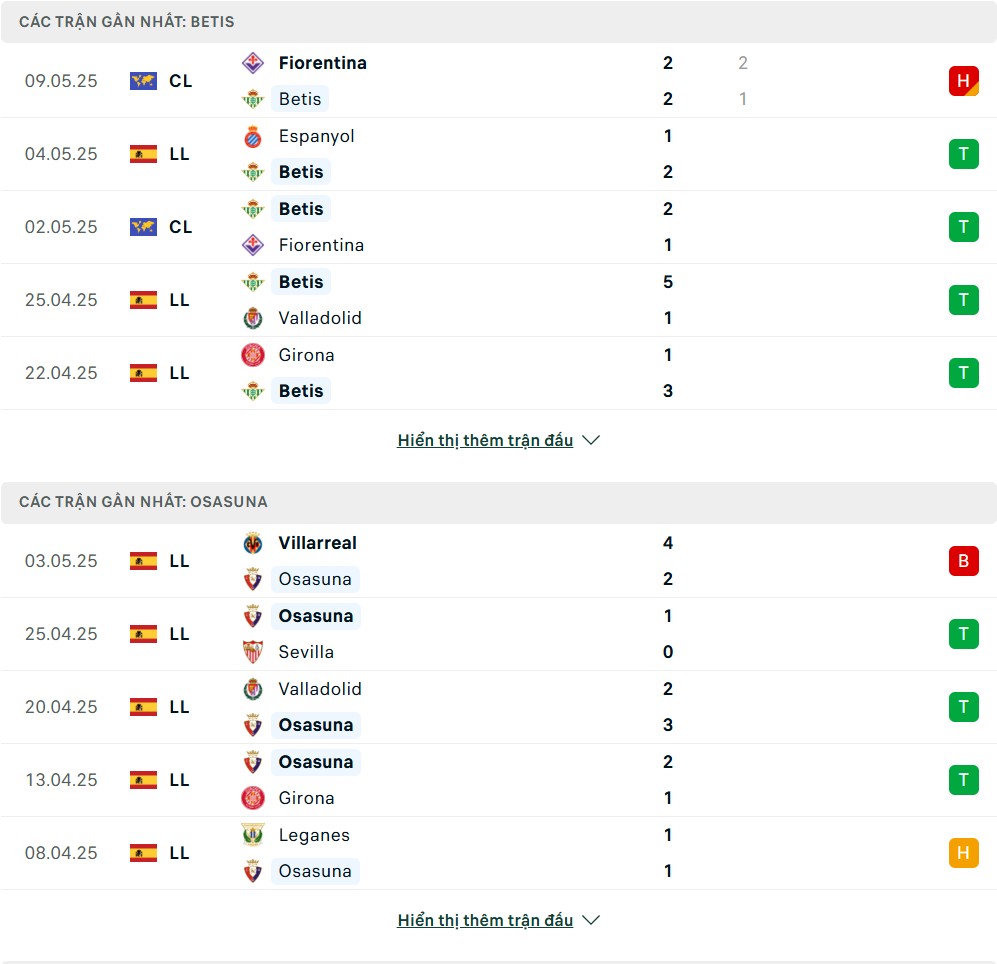Open the Betis vs Valladolid 5-1 match row
The width and height of the screenshot is (997, 964).
pos(498,300)
